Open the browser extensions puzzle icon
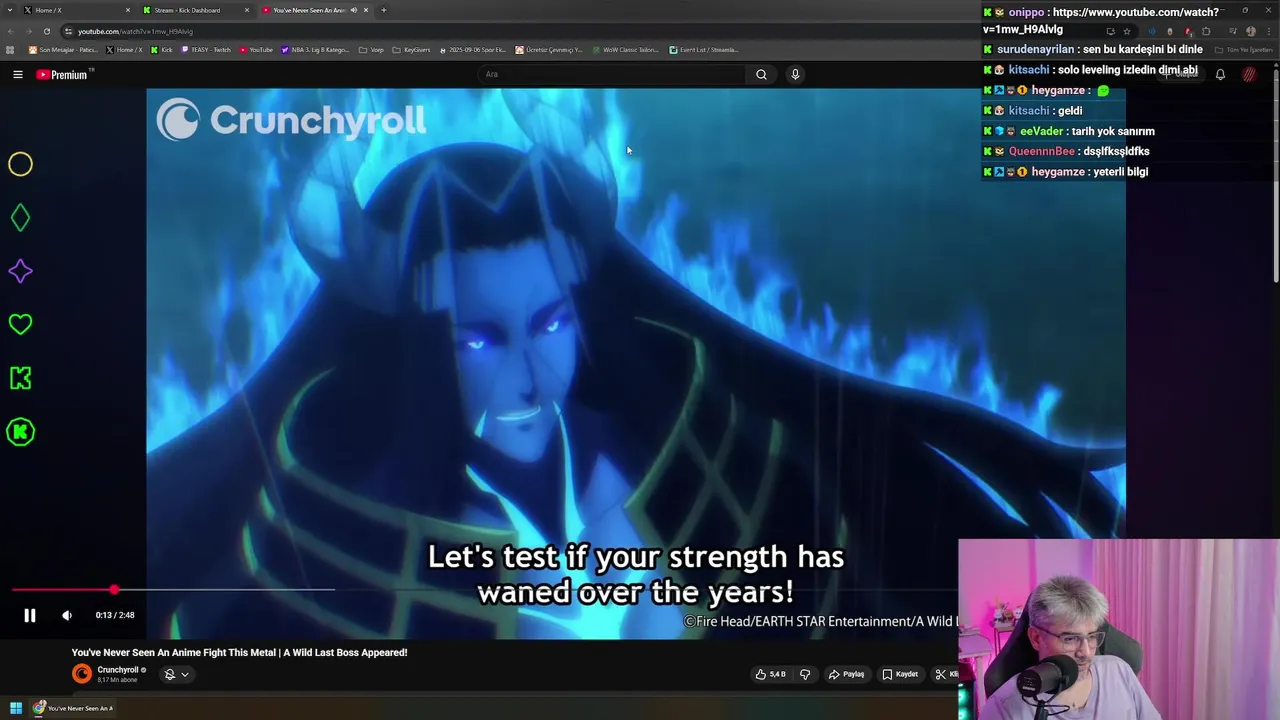Screen dimensions: 1280x720 click(1206, 31)
